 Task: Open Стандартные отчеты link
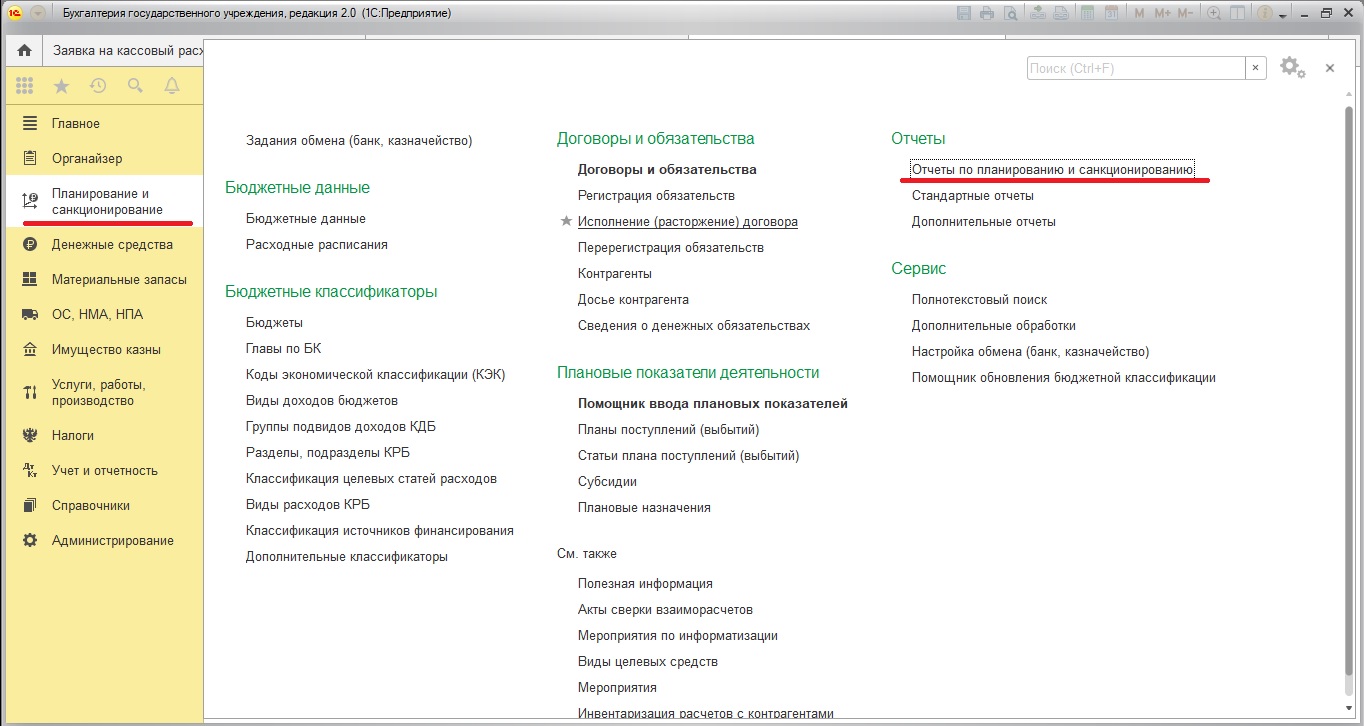click(x=973, y=196)
